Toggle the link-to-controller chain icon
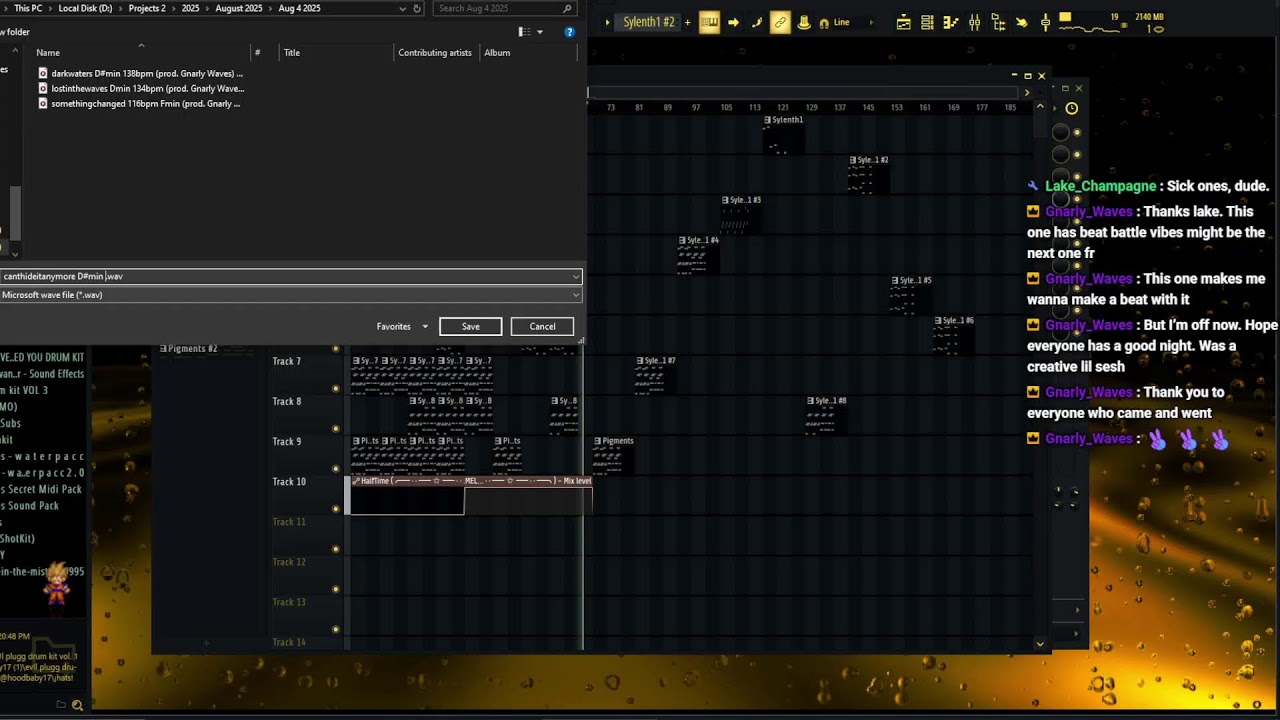 pos(780,22)
